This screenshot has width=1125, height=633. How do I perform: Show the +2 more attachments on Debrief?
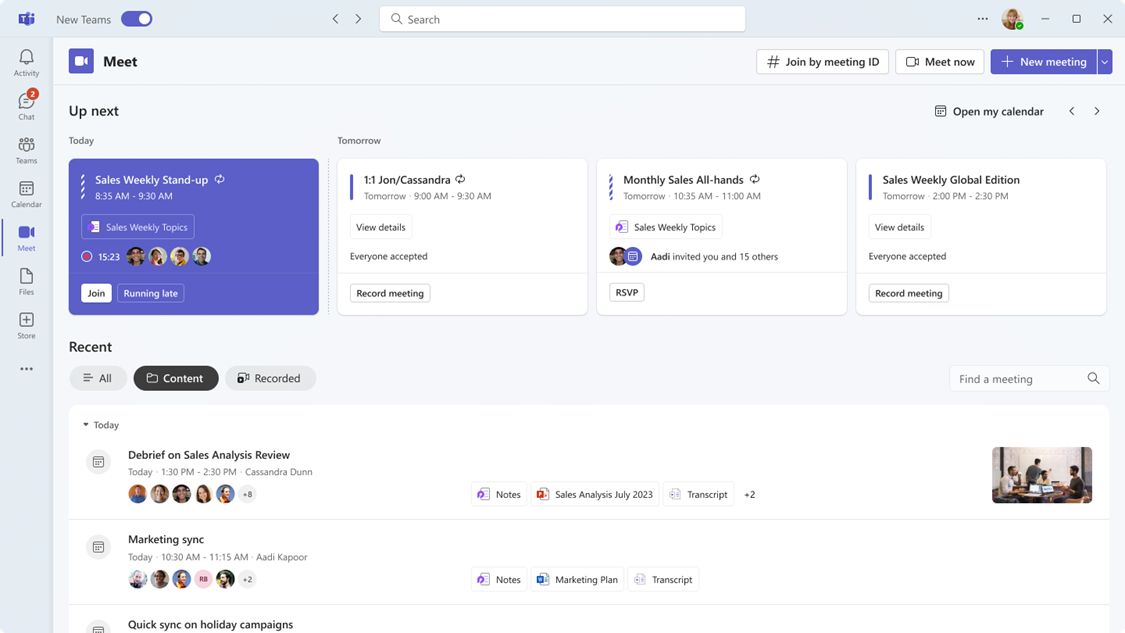749,494
